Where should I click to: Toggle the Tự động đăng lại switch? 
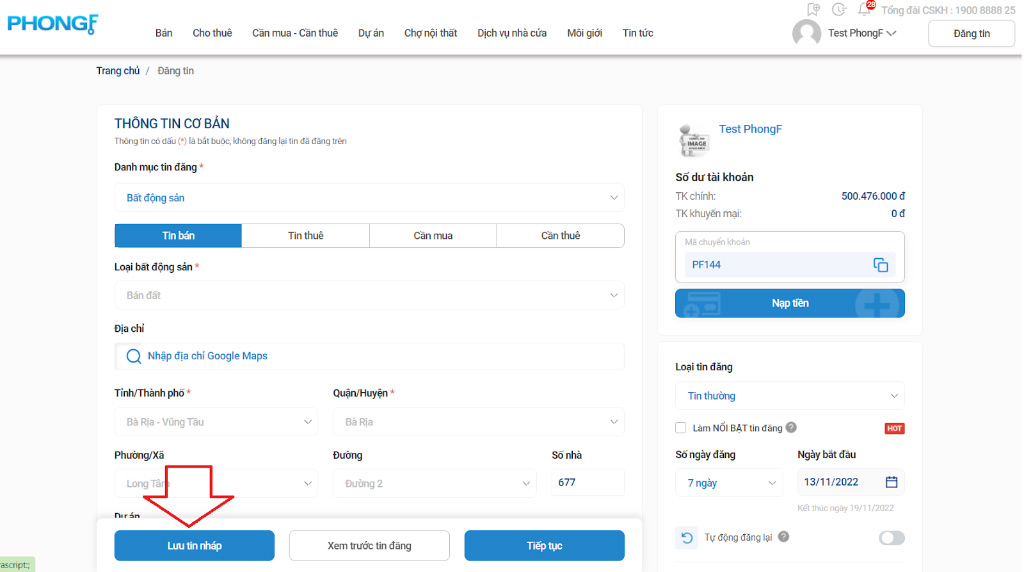pos(891,538)
